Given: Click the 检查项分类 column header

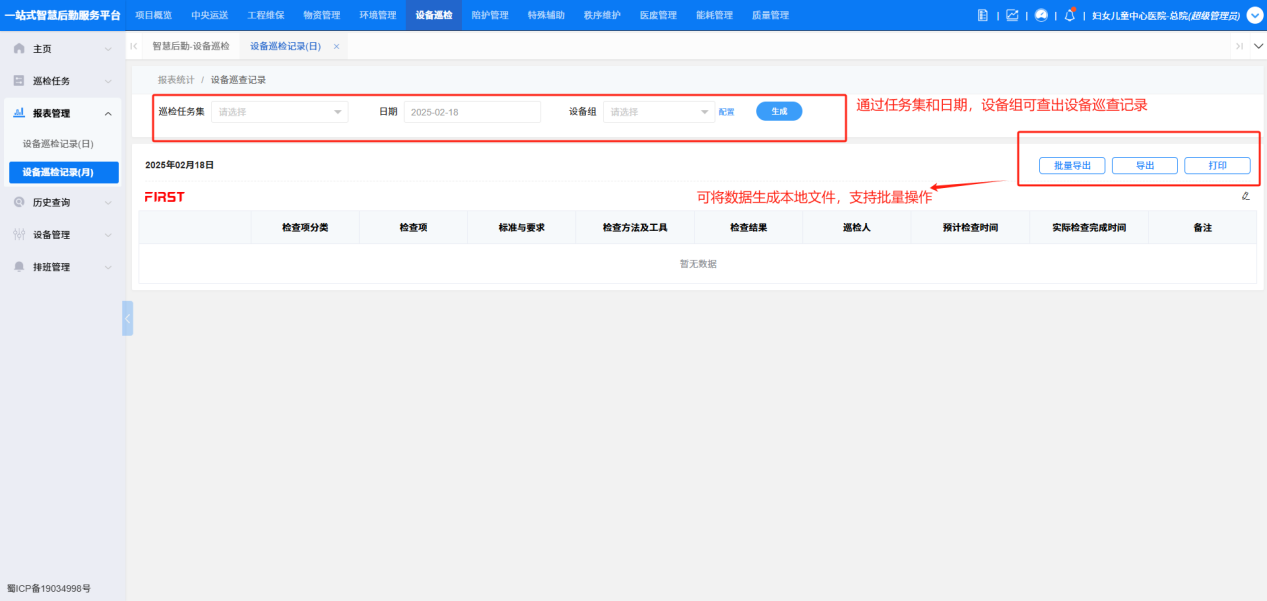Looking at the screenshot, I should [305, 227].
